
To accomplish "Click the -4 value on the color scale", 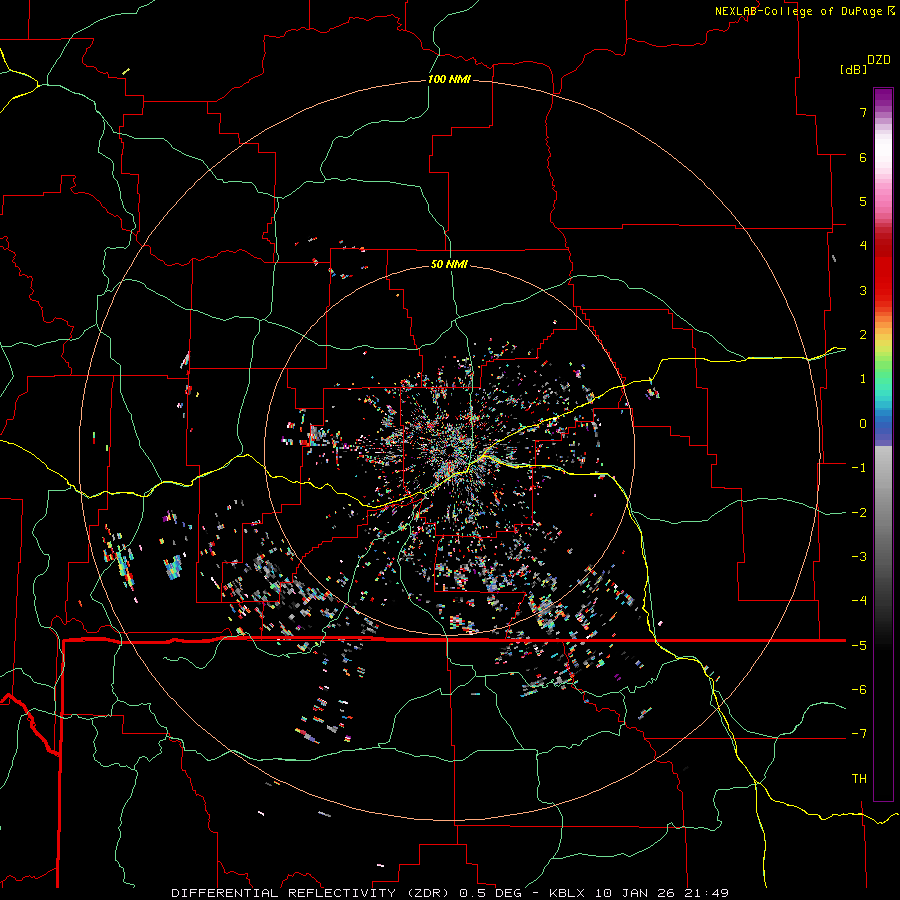I will pyautogui.click(x=859, y=601).
